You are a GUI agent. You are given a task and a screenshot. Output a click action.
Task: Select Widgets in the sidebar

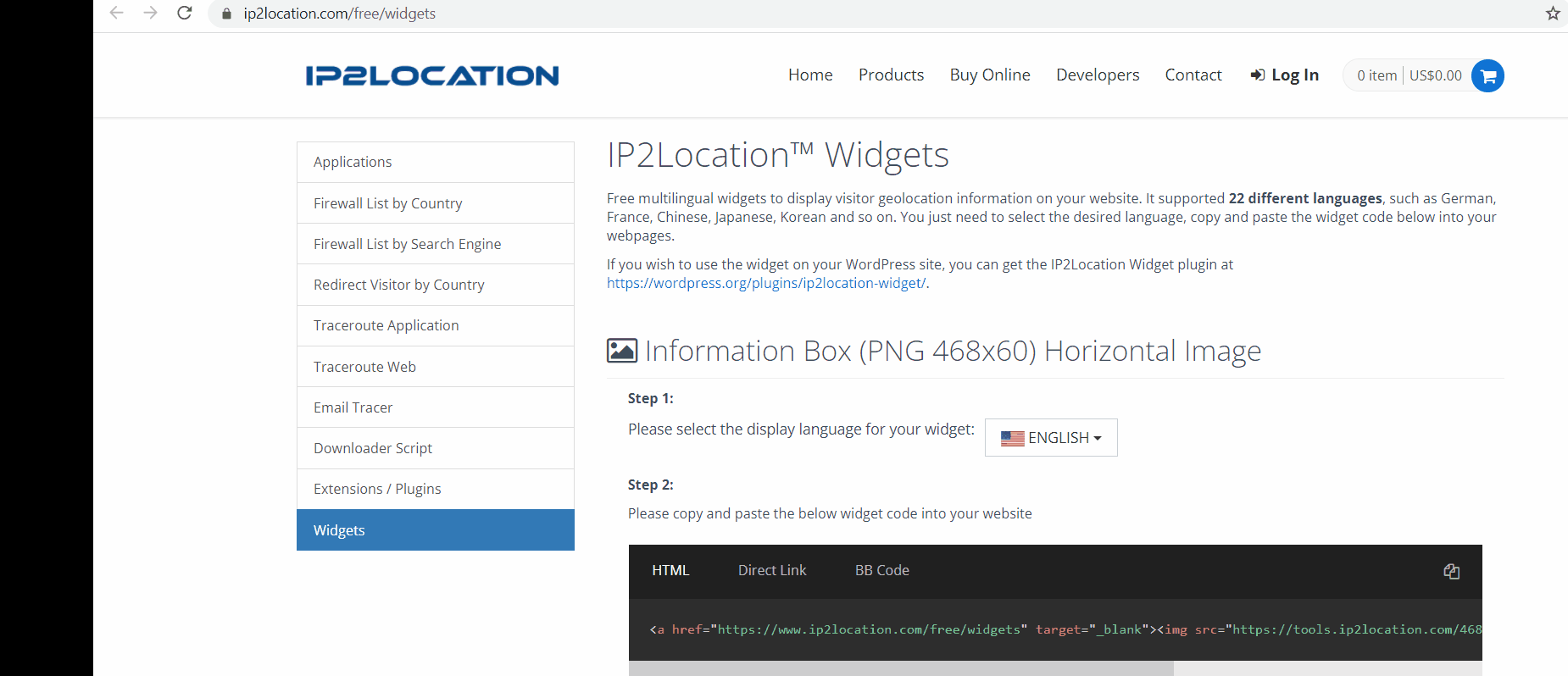click(x=436, y=530)
